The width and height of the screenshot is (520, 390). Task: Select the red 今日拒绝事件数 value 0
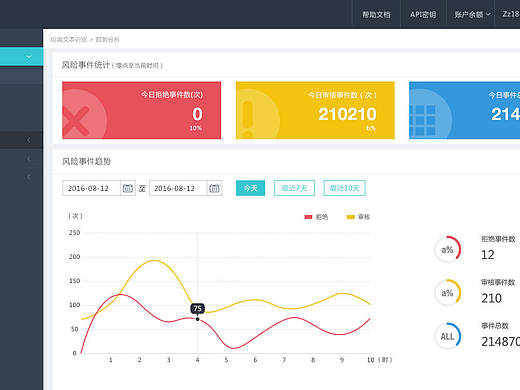pyautogui.click(x=197, y=114)
